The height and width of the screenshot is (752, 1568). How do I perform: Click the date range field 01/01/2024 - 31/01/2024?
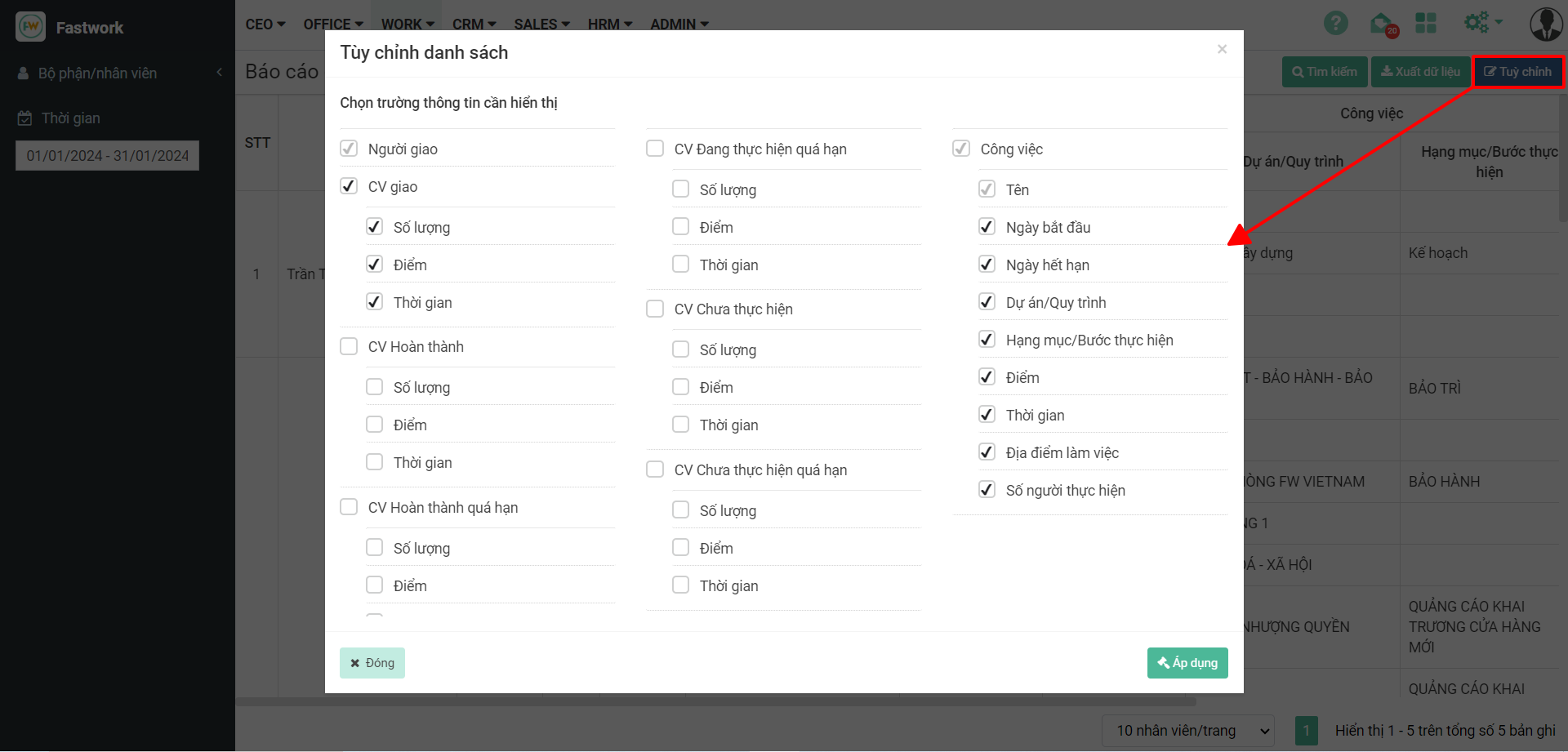coord(107,155)
